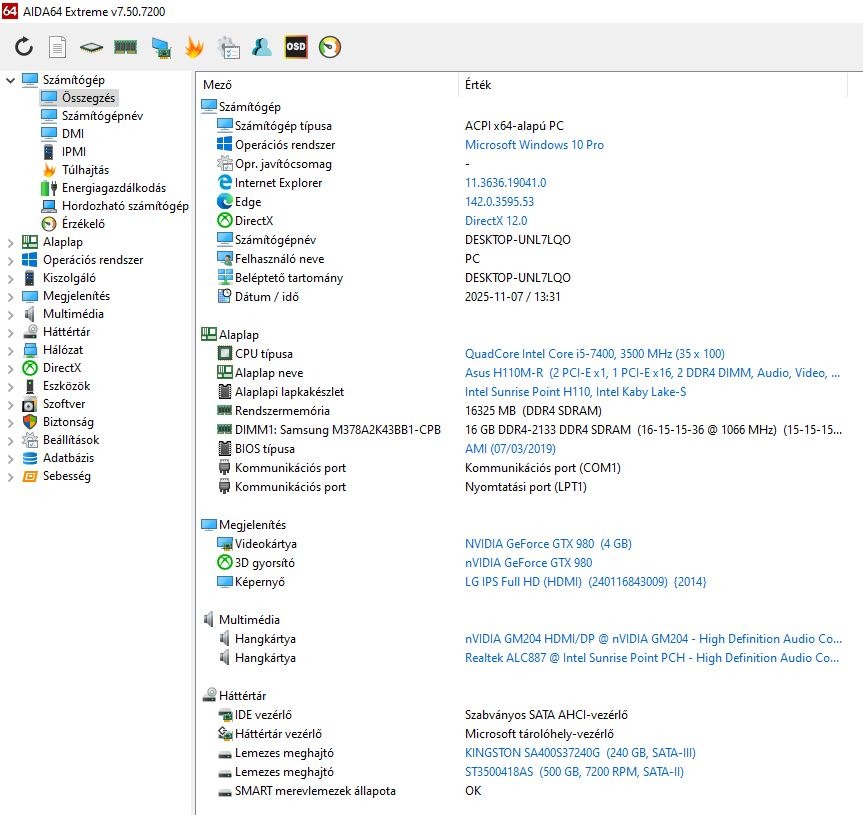Open the Intel Sunrise Point H110 link
This screenshot has width=863, height=815.
(x=576, y=392)
